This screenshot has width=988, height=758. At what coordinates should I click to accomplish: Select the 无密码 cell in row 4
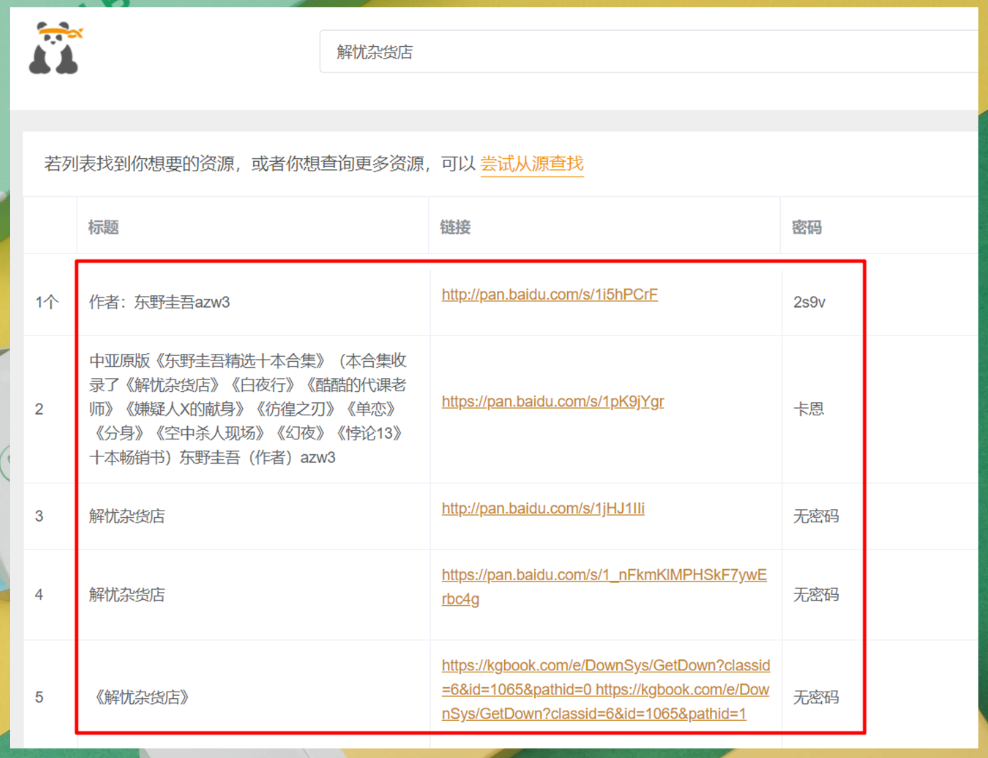(x=816, y=594)
